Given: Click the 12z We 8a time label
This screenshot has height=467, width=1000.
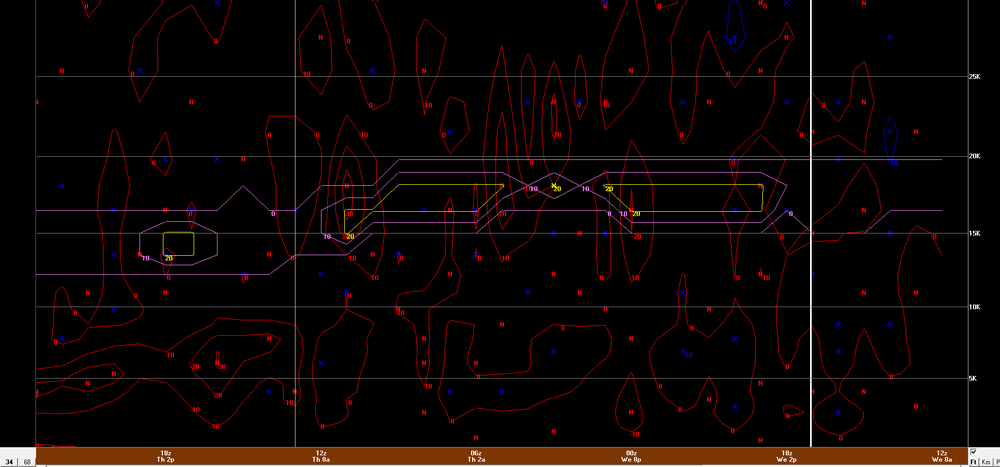Looking at the screenshot, I should (x=941, y=456).
